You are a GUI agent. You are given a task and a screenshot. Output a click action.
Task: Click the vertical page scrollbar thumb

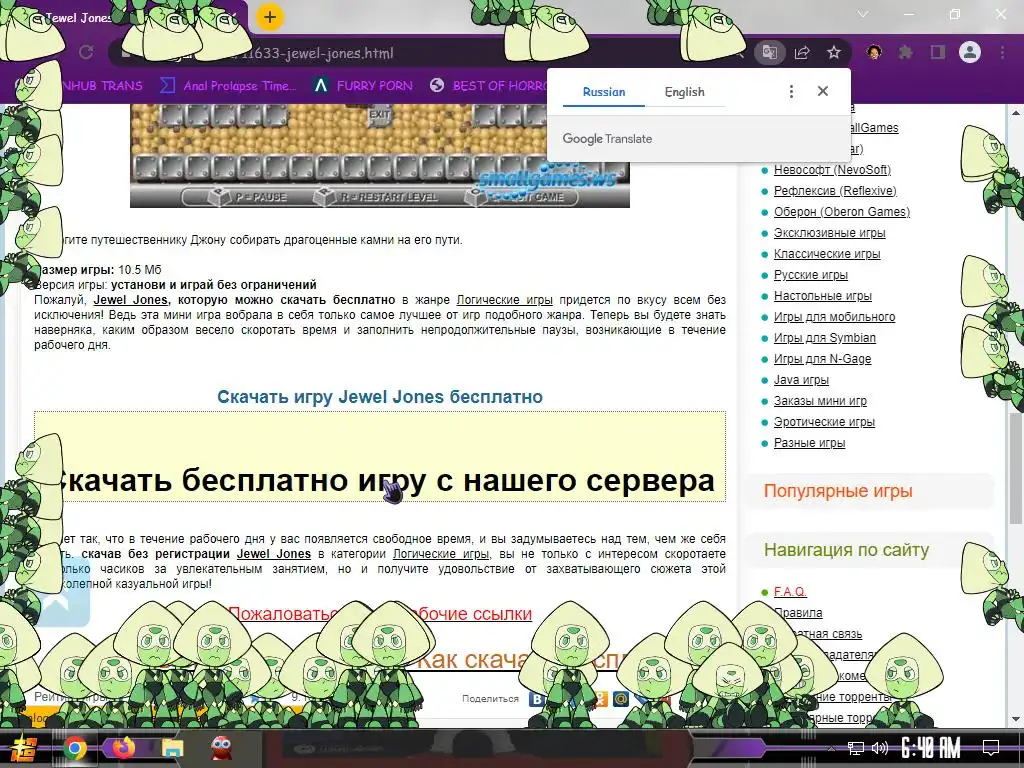(x=1016, y=467)
